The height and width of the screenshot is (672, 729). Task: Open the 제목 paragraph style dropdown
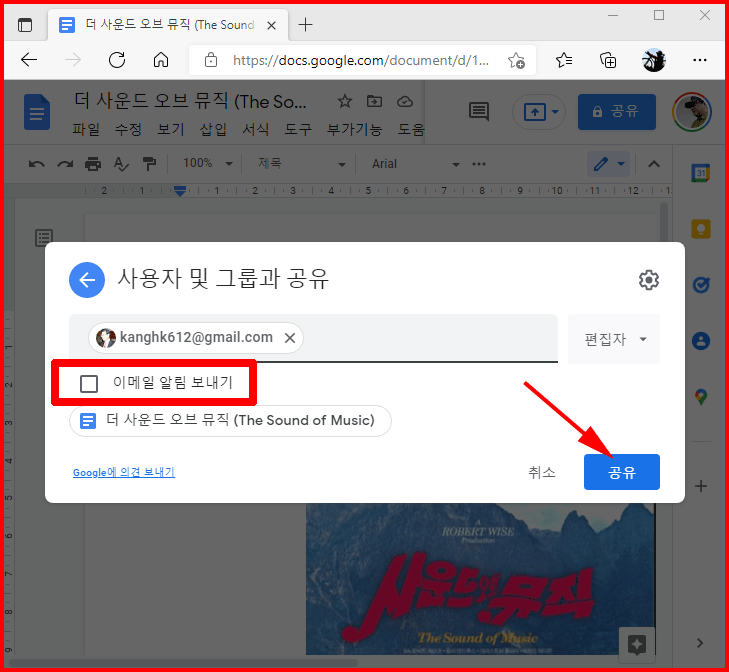pyautogui.click(x=301, y=164)
